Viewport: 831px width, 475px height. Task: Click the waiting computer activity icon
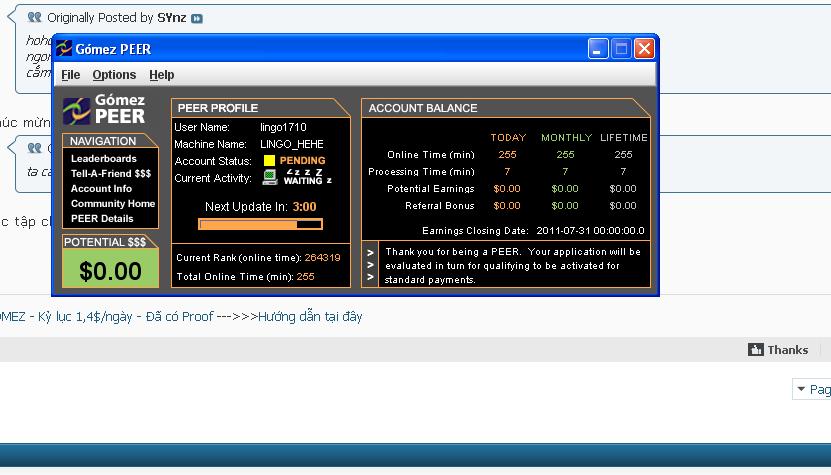[x=270, y=177]
